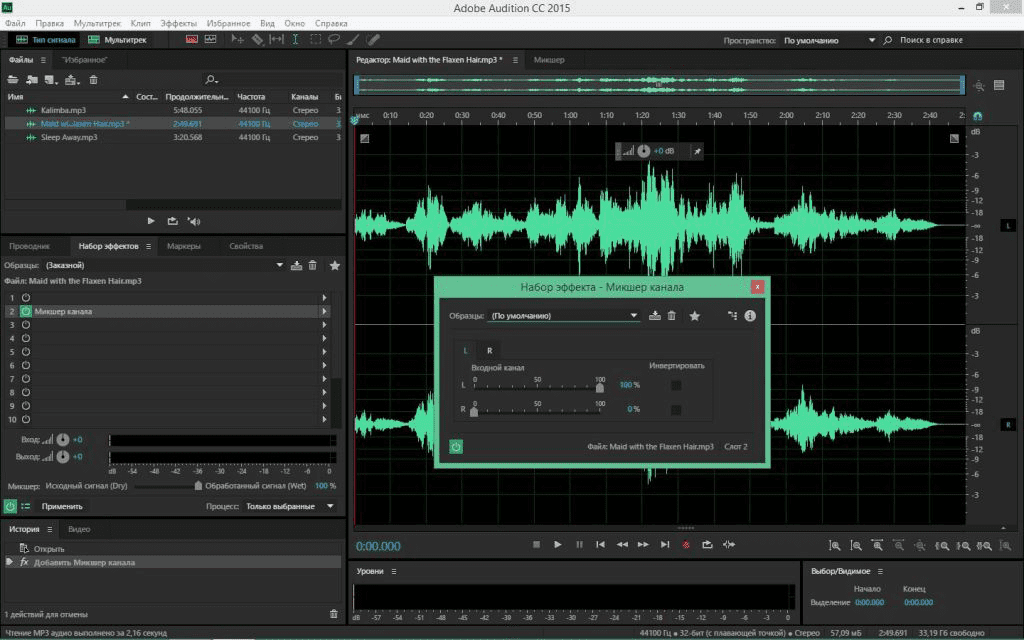Viewport: 1024px width, 640px height.
Task: Enable Инвертировать for the R channel
Action: (x=677, y=409)
